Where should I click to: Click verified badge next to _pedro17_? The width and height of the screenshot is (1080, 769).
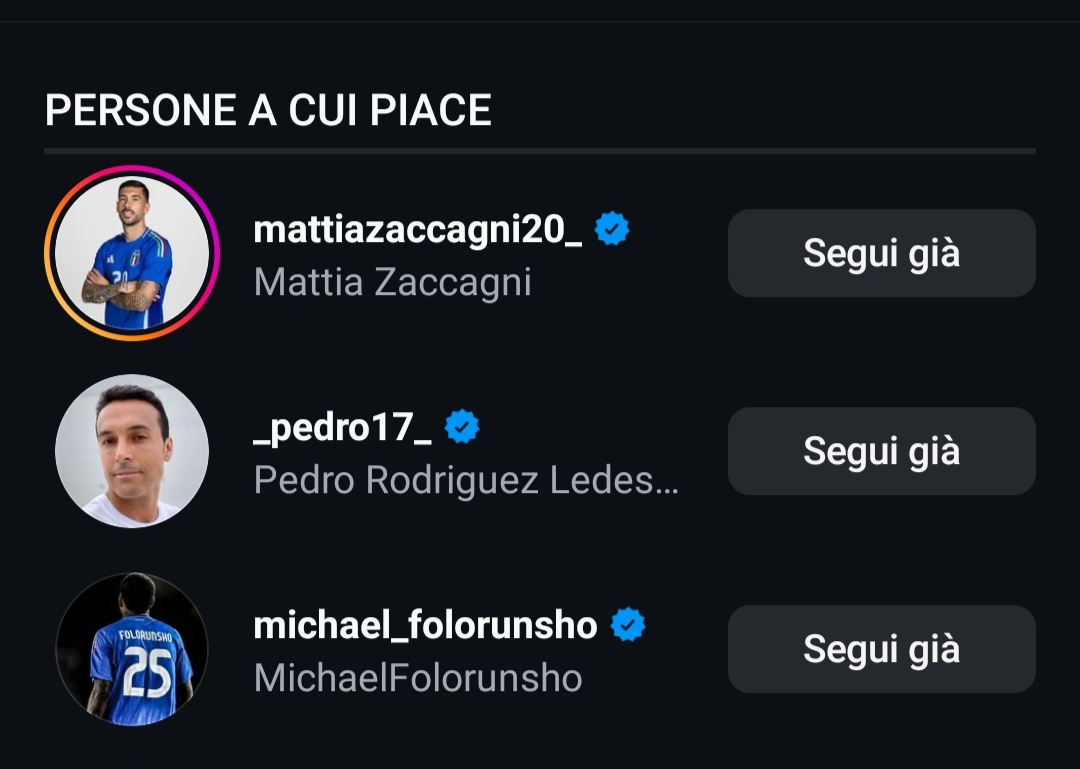[x=462, y=428]
